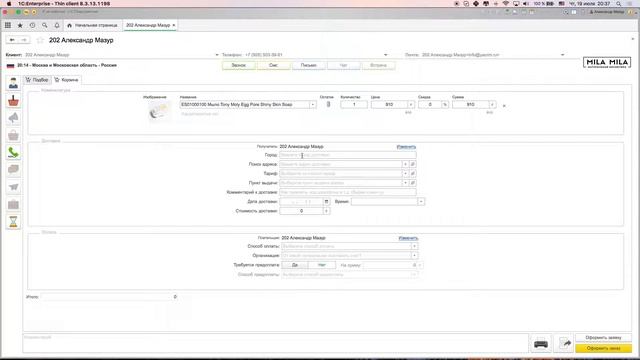
Task: Open the gray shopping bag sidebar icon
Action: click(x=13, y=136)
